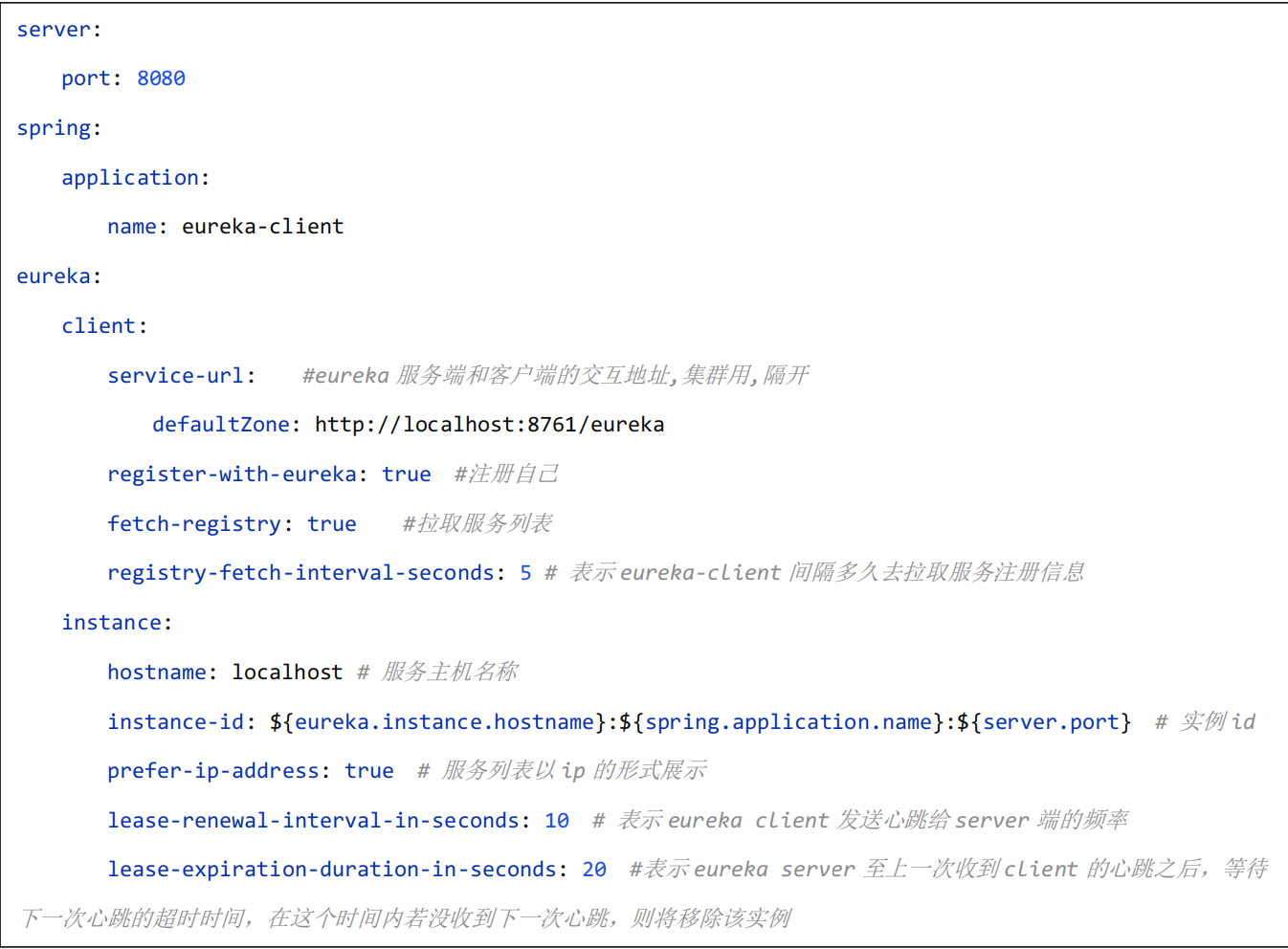1288x949 pixels.
Task: Click the 'defaultZone' key
Action: pyautogui.click(x=220, y=425)
